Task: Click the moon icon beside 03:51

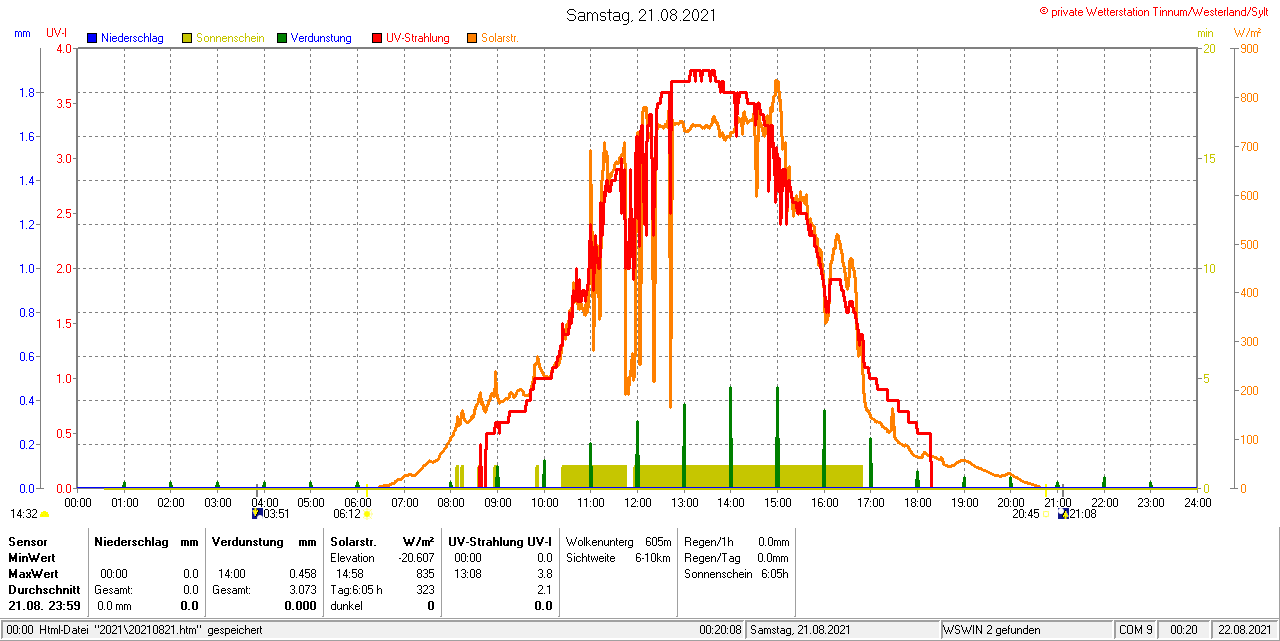Action: [257, 514]
